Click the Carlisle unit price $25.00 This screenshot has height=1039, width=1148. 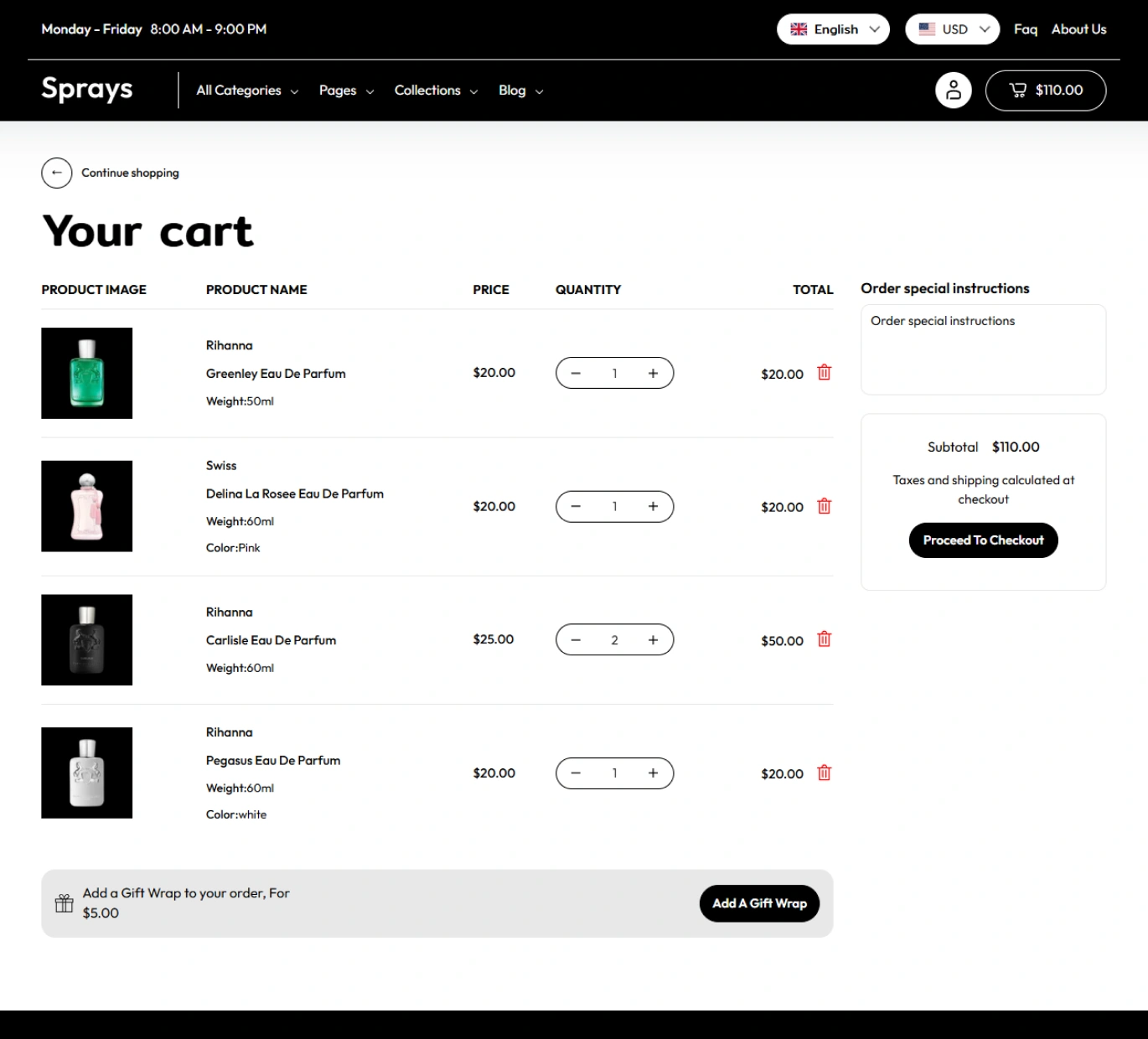tap(494, 639)
